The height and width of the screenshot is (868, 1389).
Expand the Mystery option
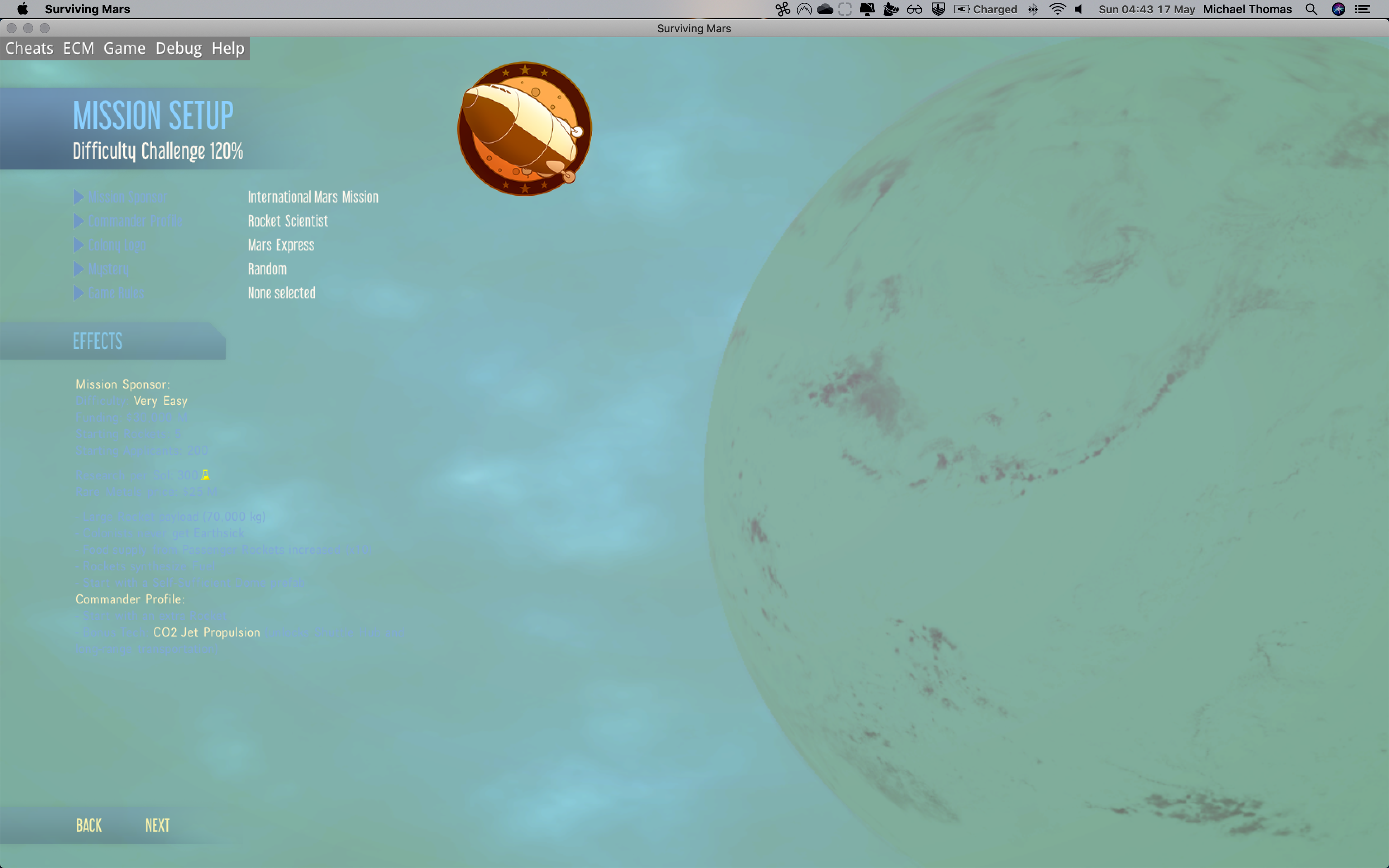click(x=101, y=269)
